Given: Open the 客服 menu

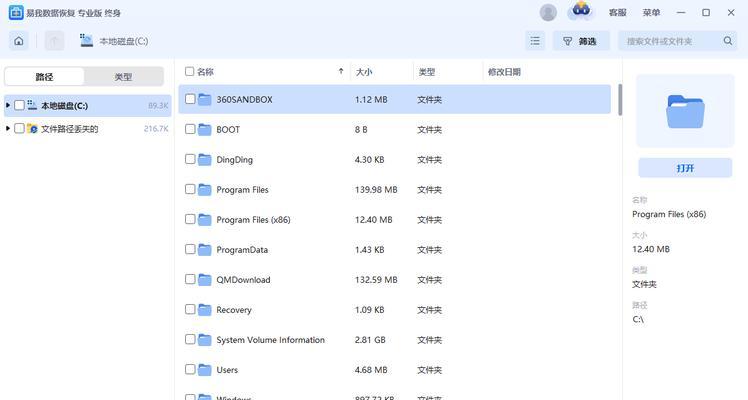Looking at the screenshot, I should [617, 13].
